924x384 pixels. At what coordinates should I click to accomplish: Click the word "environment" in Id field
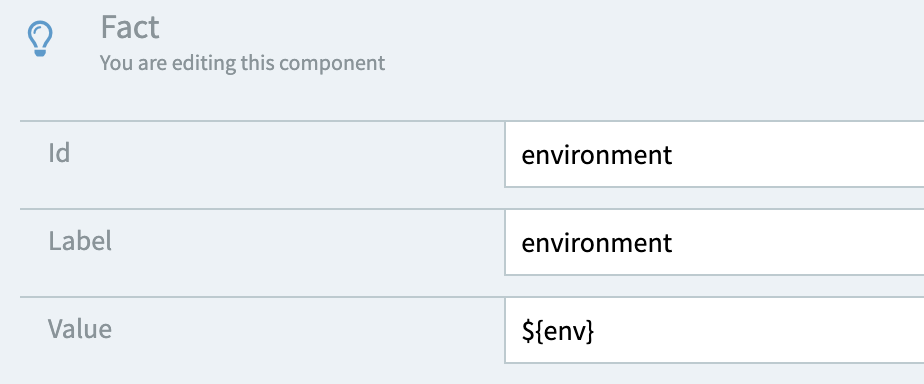596,155
